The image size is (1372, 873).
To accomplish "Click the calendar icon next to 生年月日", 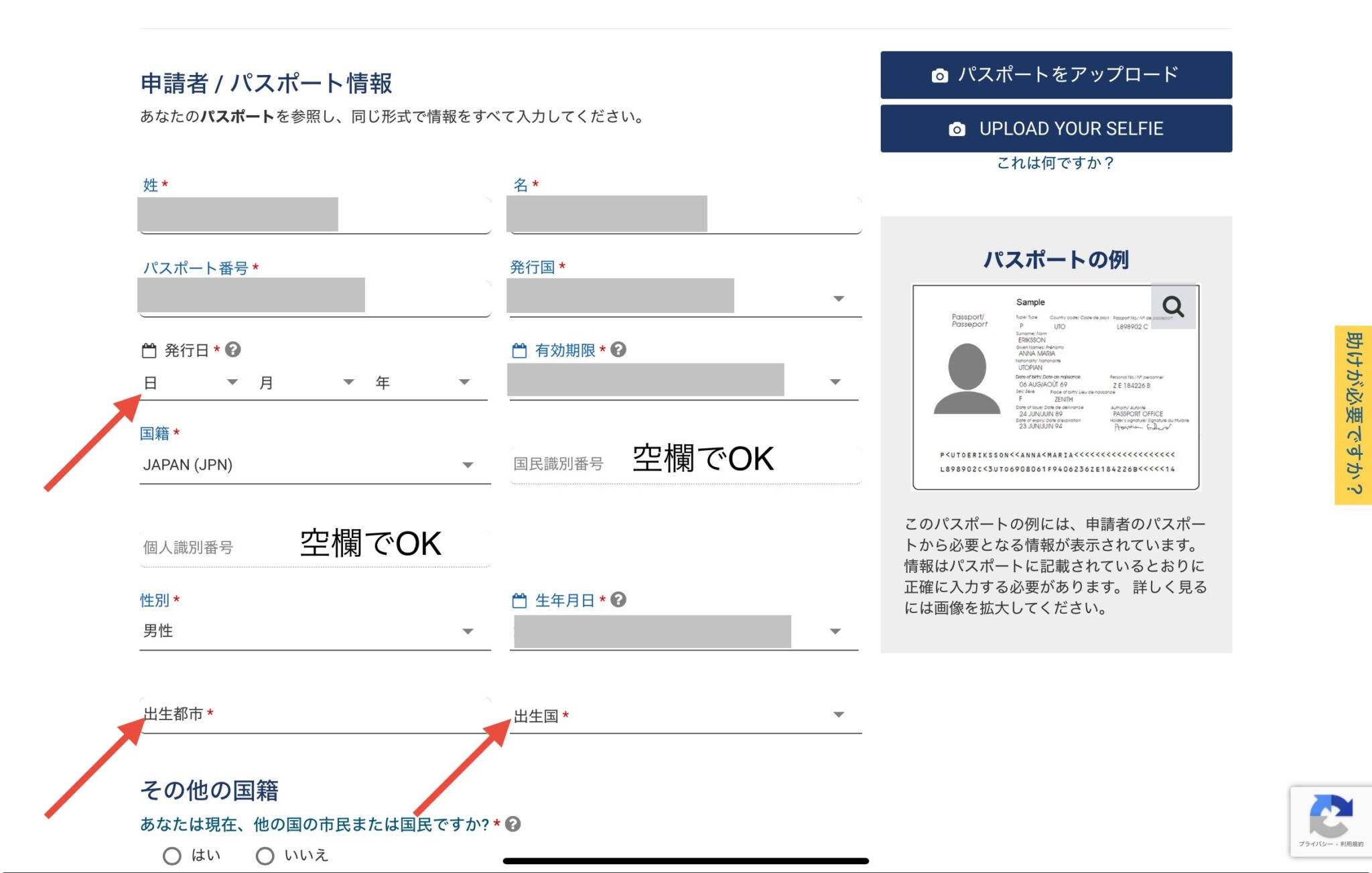I will click(519, 600).
